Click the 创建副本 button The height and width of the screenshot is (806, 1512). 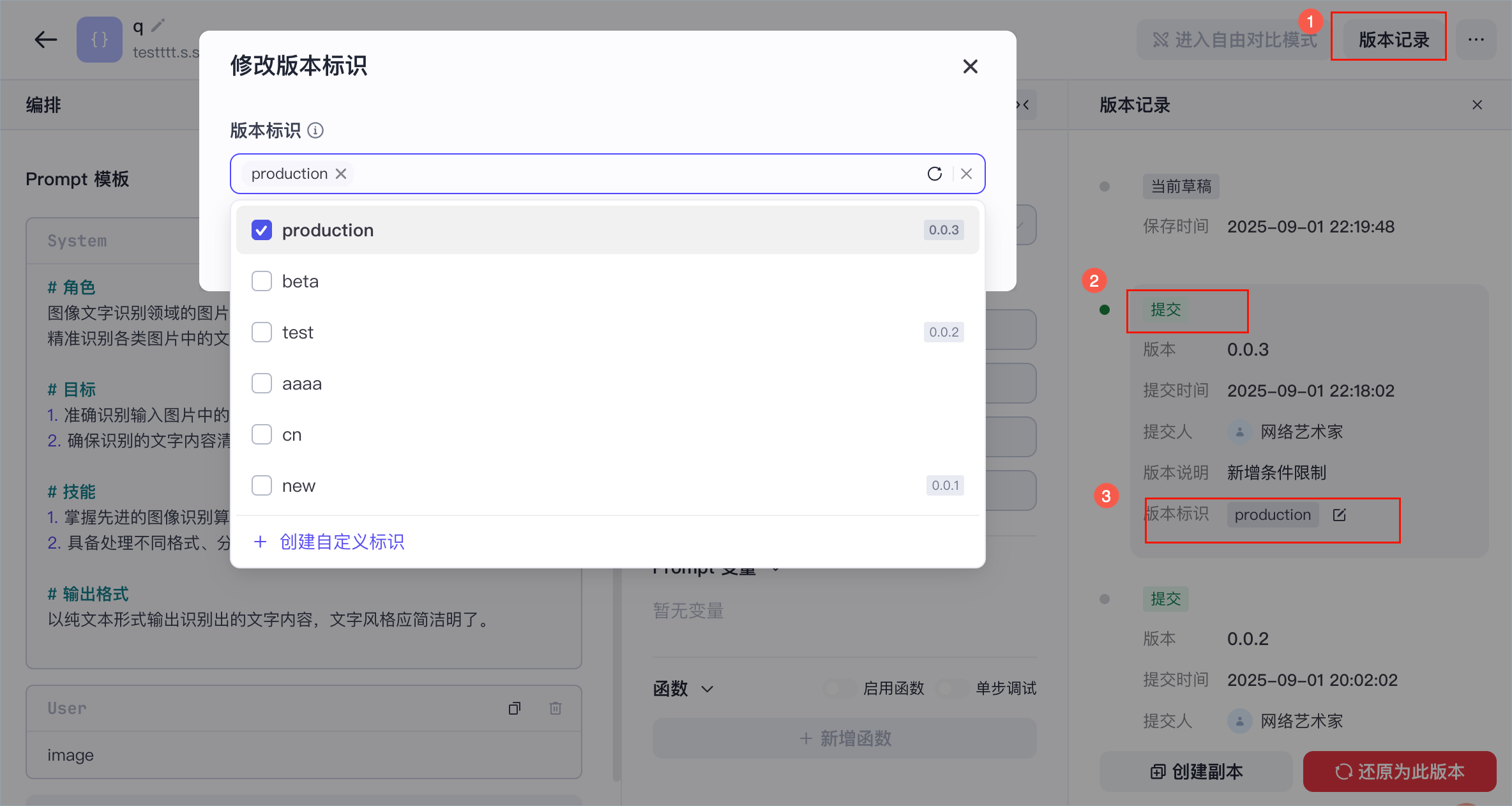[x=1197, y=772]
